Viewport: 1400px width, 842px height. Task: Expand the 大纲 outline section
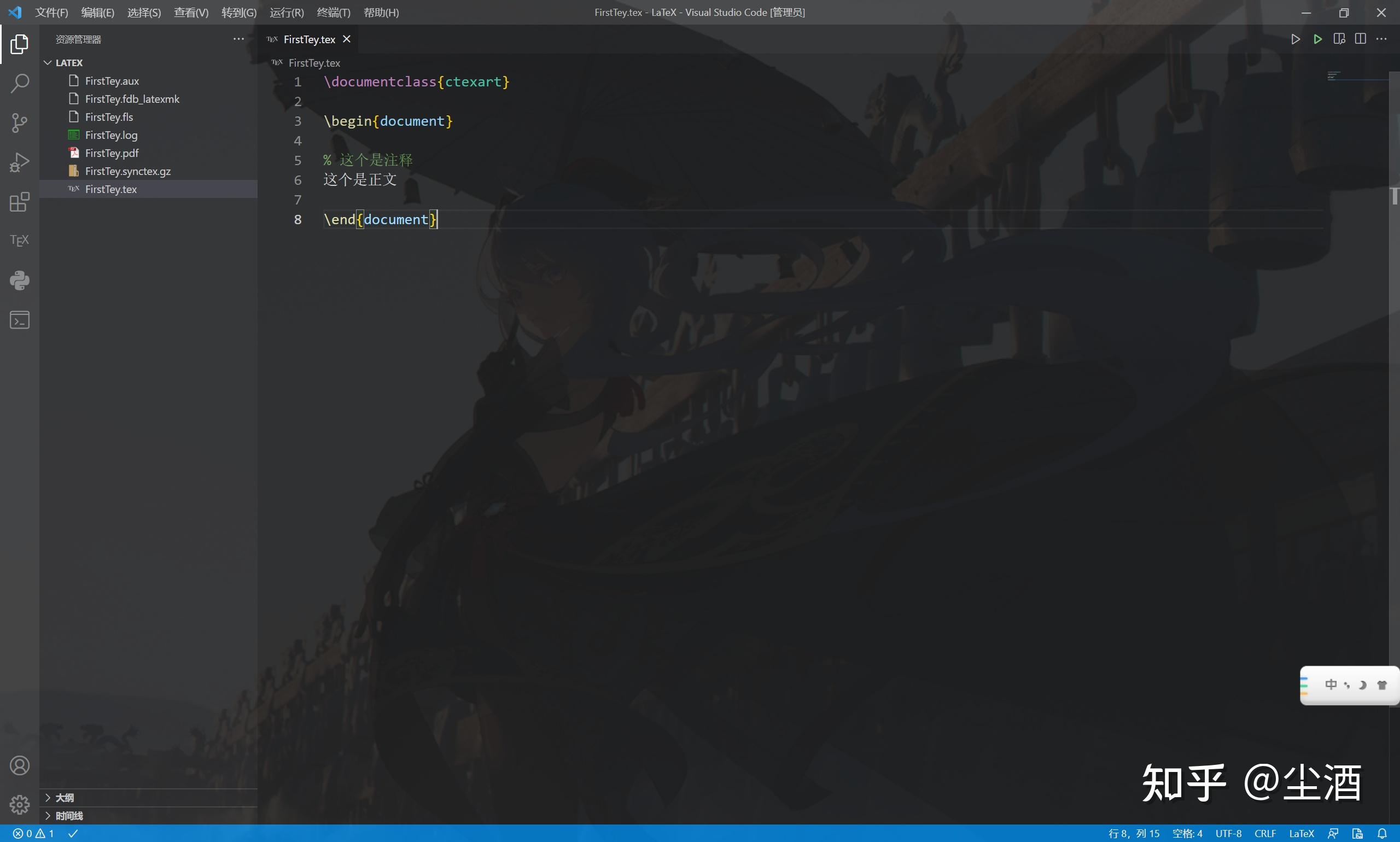tap(64, 797)
